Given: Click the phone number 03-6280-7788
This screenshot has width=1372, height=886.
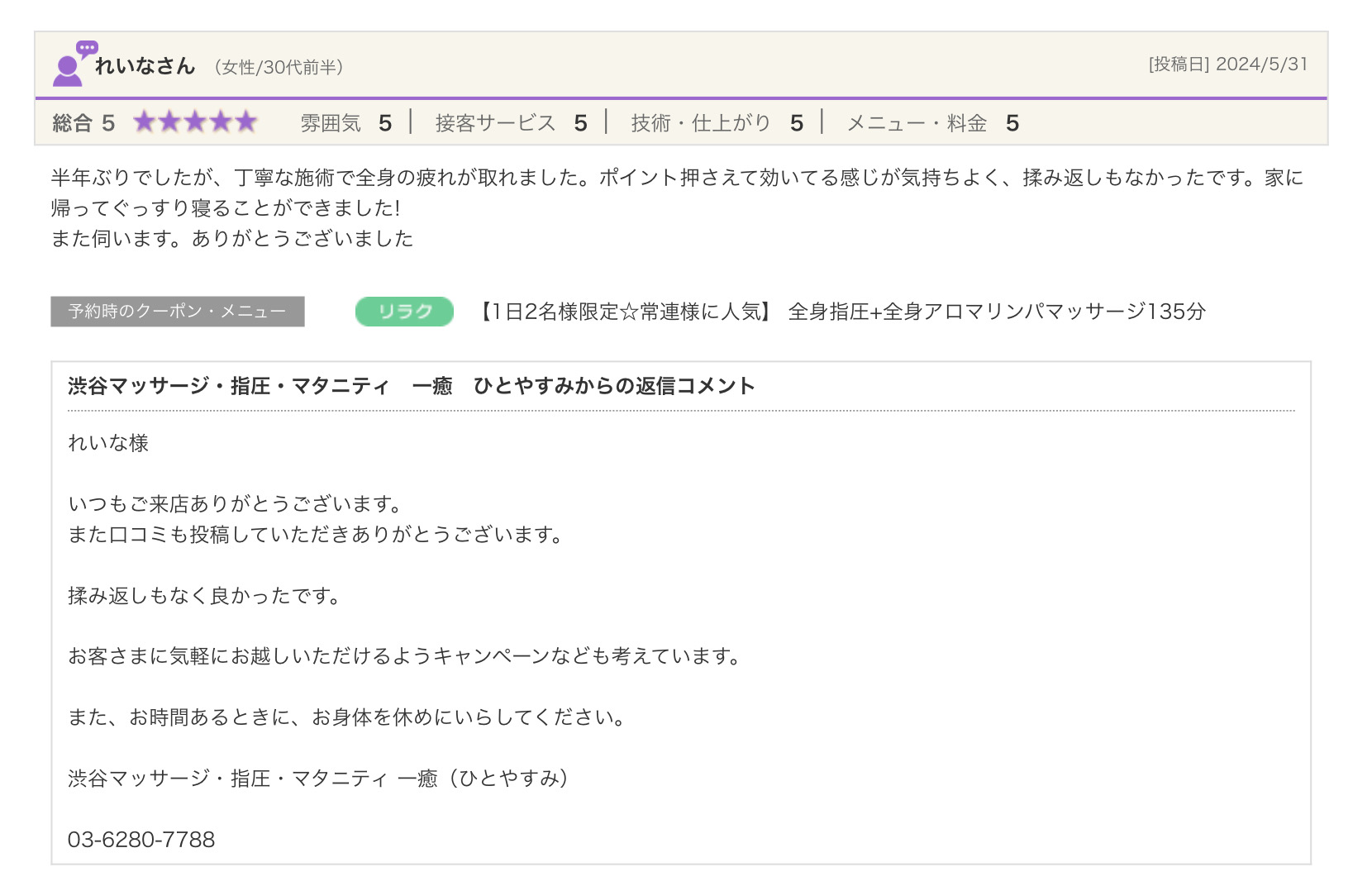Looking at the screenshot, I should coord(141,840).
